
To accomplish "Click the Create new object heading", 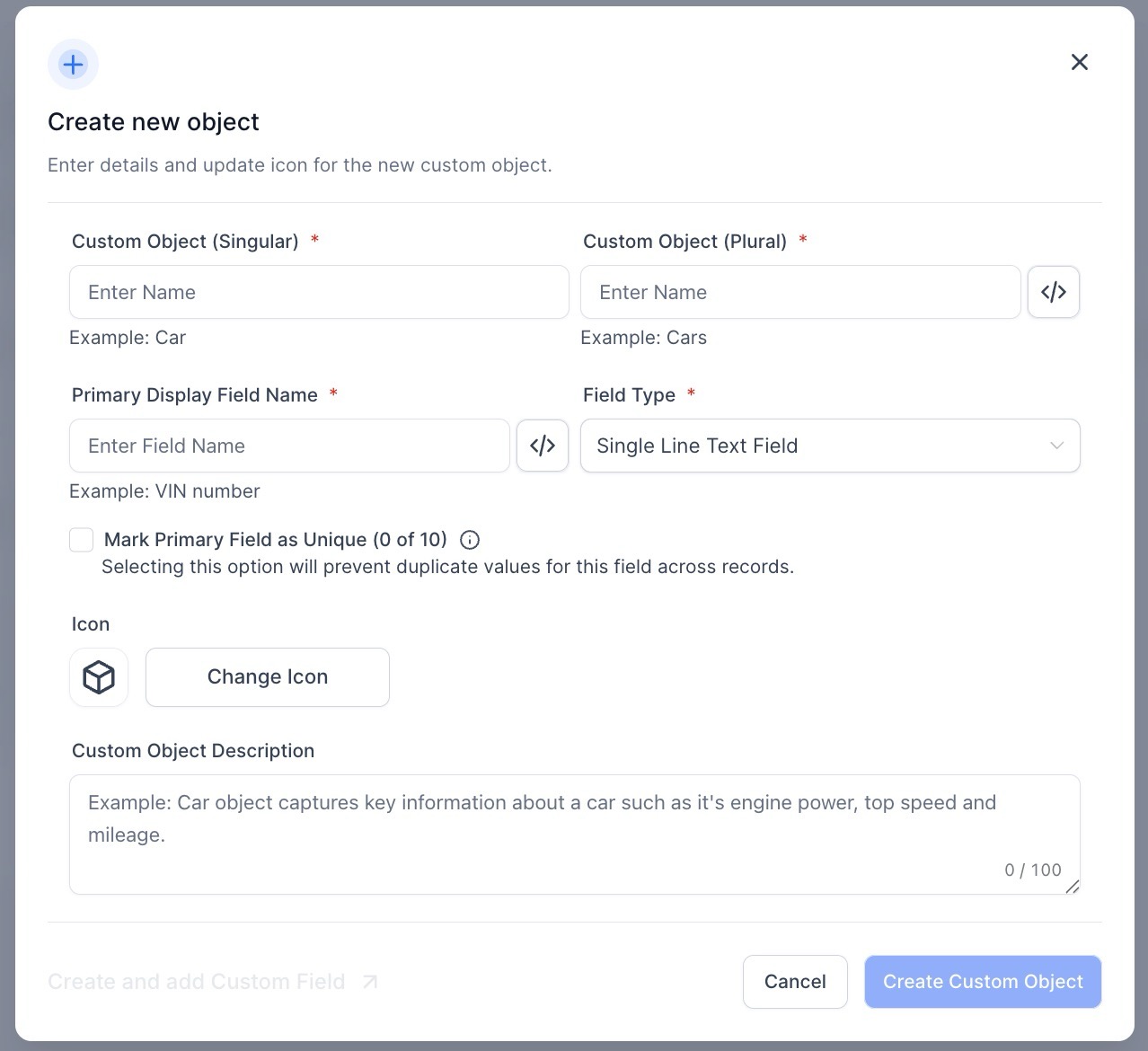I will (154, 121).
